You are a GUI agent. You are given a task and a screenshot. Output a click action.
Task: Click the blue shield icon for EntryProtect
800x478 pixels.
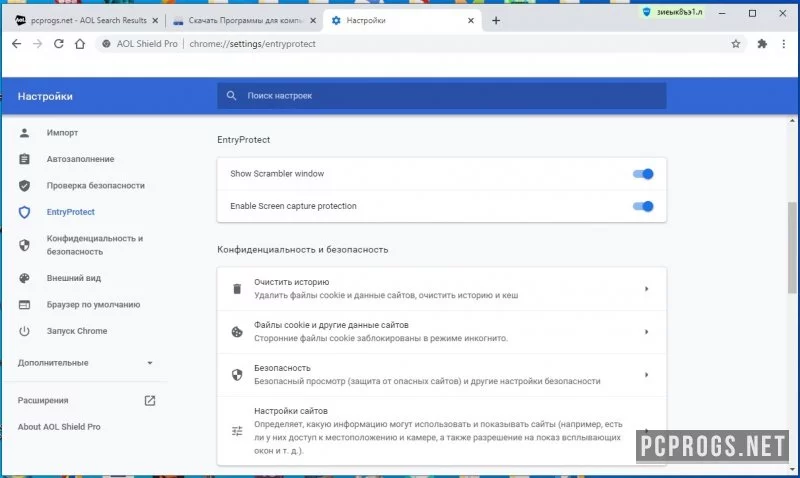(x=24, y=212)
